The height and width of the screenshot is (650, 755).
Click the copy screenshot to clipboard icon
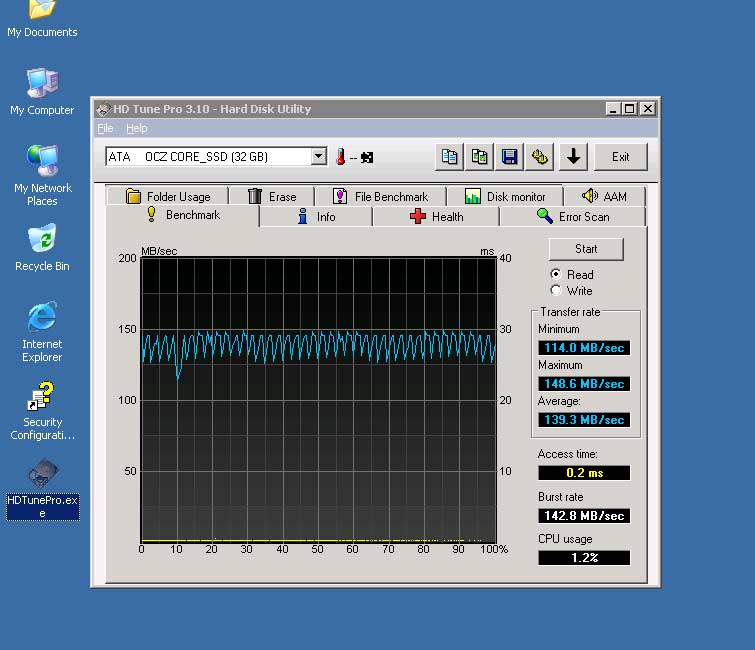tap(480, 157)
